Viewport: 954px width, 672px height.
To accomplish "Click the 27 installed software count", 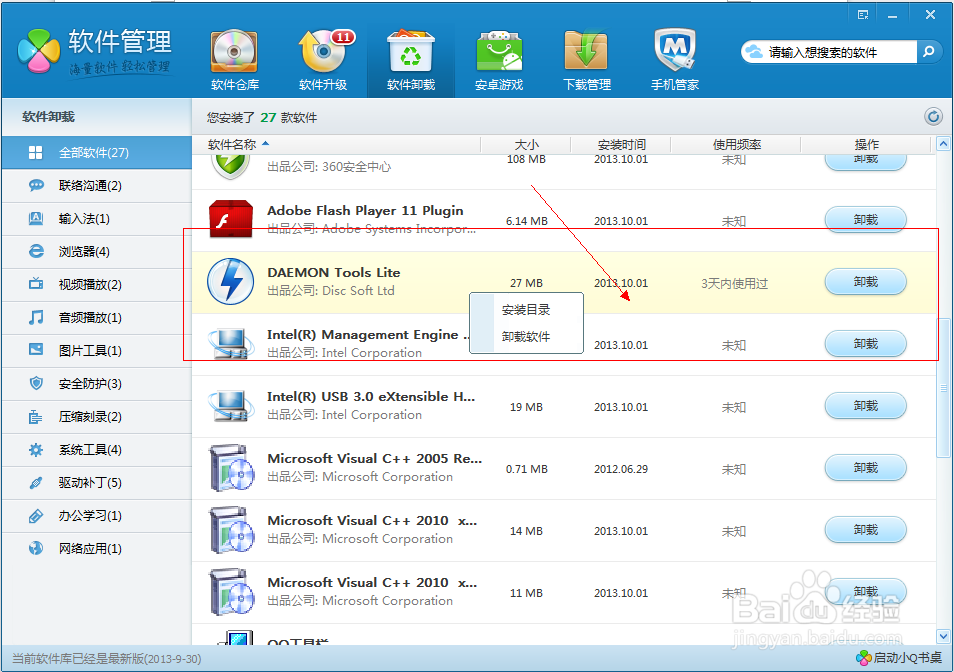I will tap(268, 117).
